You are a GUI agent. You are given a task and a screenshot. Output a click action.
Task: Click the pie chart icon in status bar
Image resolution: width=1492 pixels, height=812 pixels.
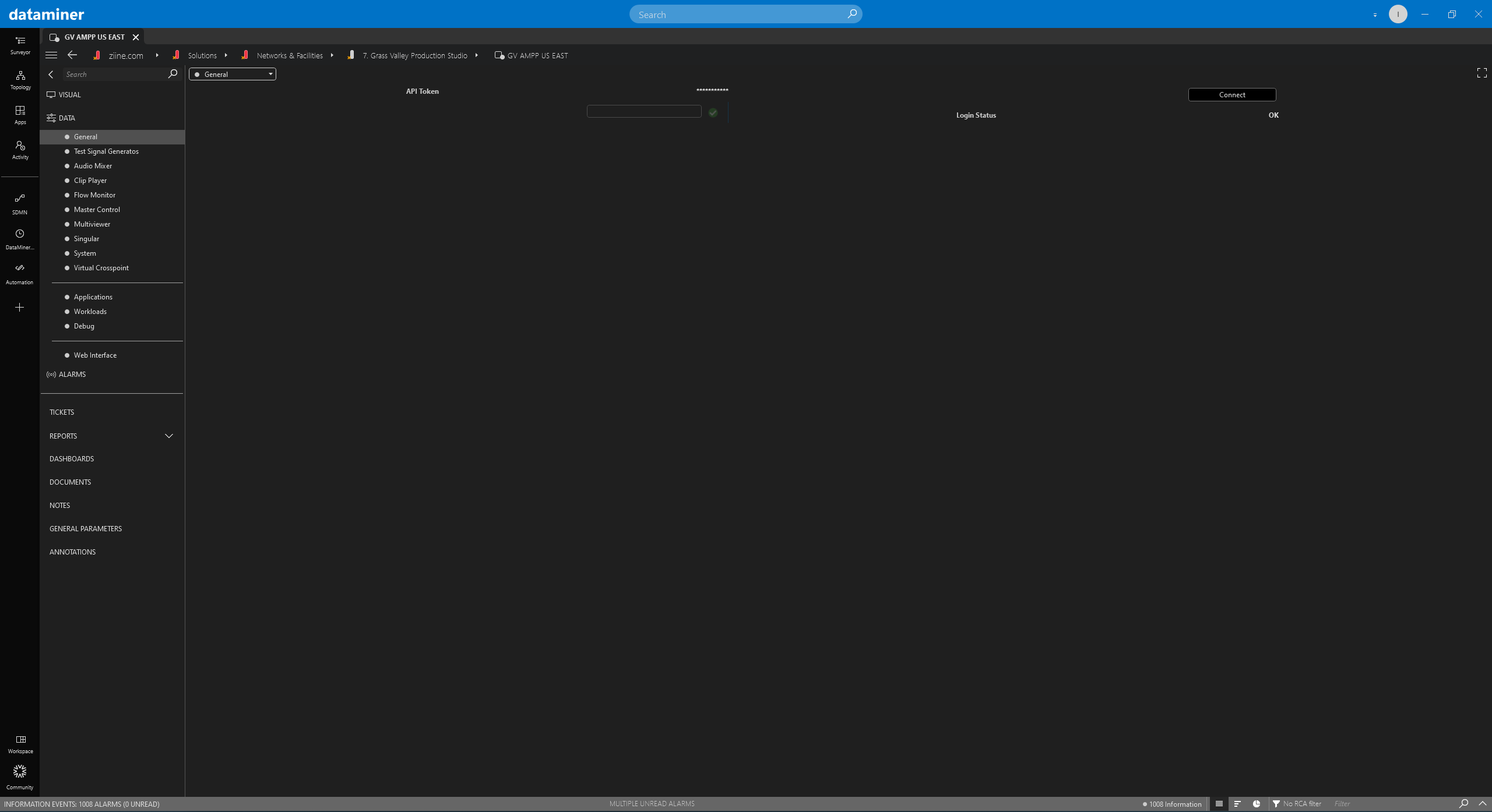click(x=1257, y=804)
